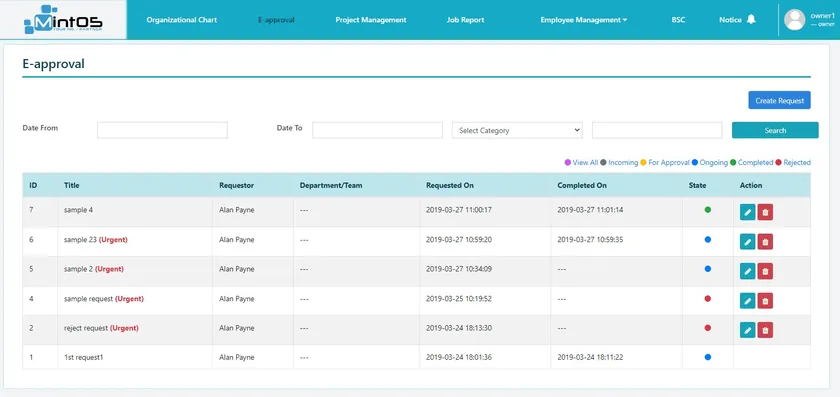Expand the Employee Management menu
Viewport: 840px width, 397px height.
click(x=583, y=20)
